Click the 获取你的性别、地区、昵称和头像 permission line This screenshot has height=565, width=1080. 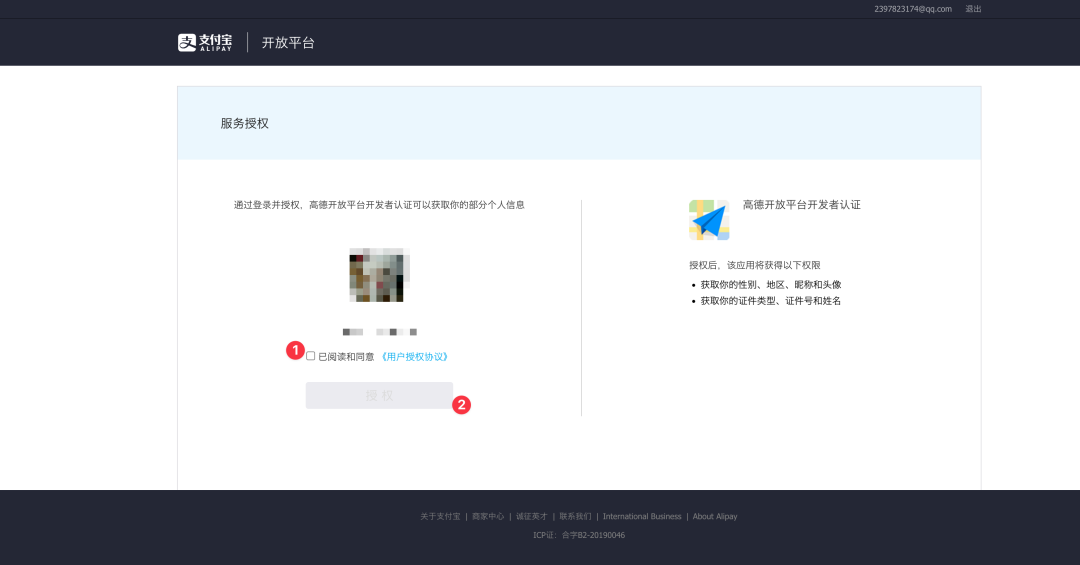[x=771, y=285]
